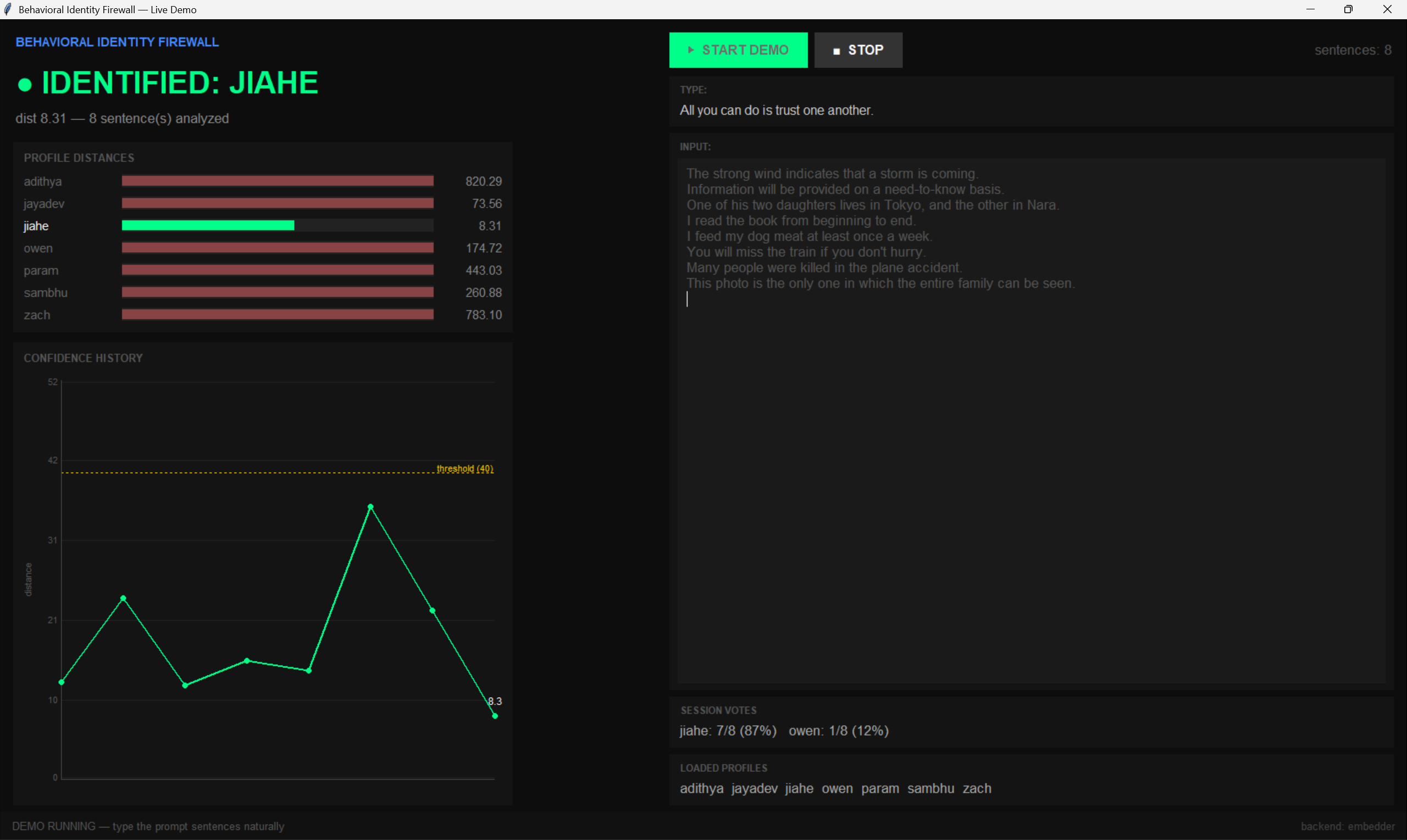Click the sambhu entry in loaded profiles

930,788
